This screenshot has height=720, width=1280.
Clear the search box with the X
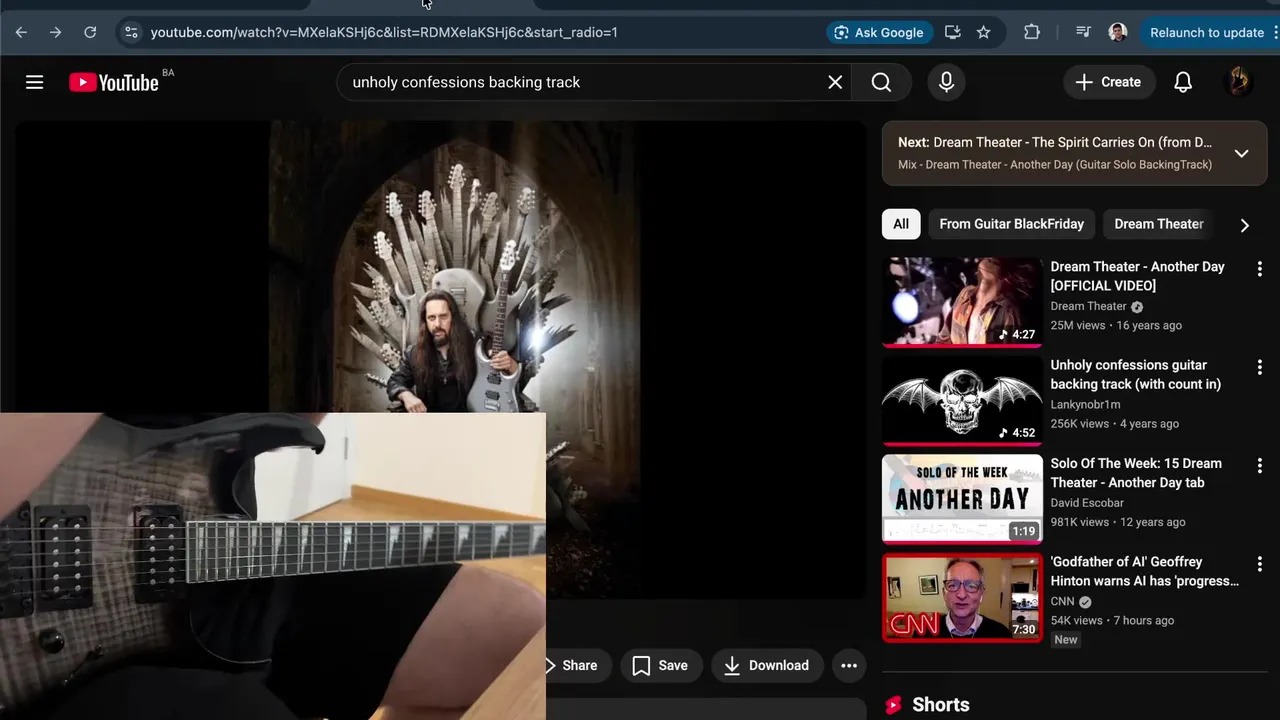(835, 82)
